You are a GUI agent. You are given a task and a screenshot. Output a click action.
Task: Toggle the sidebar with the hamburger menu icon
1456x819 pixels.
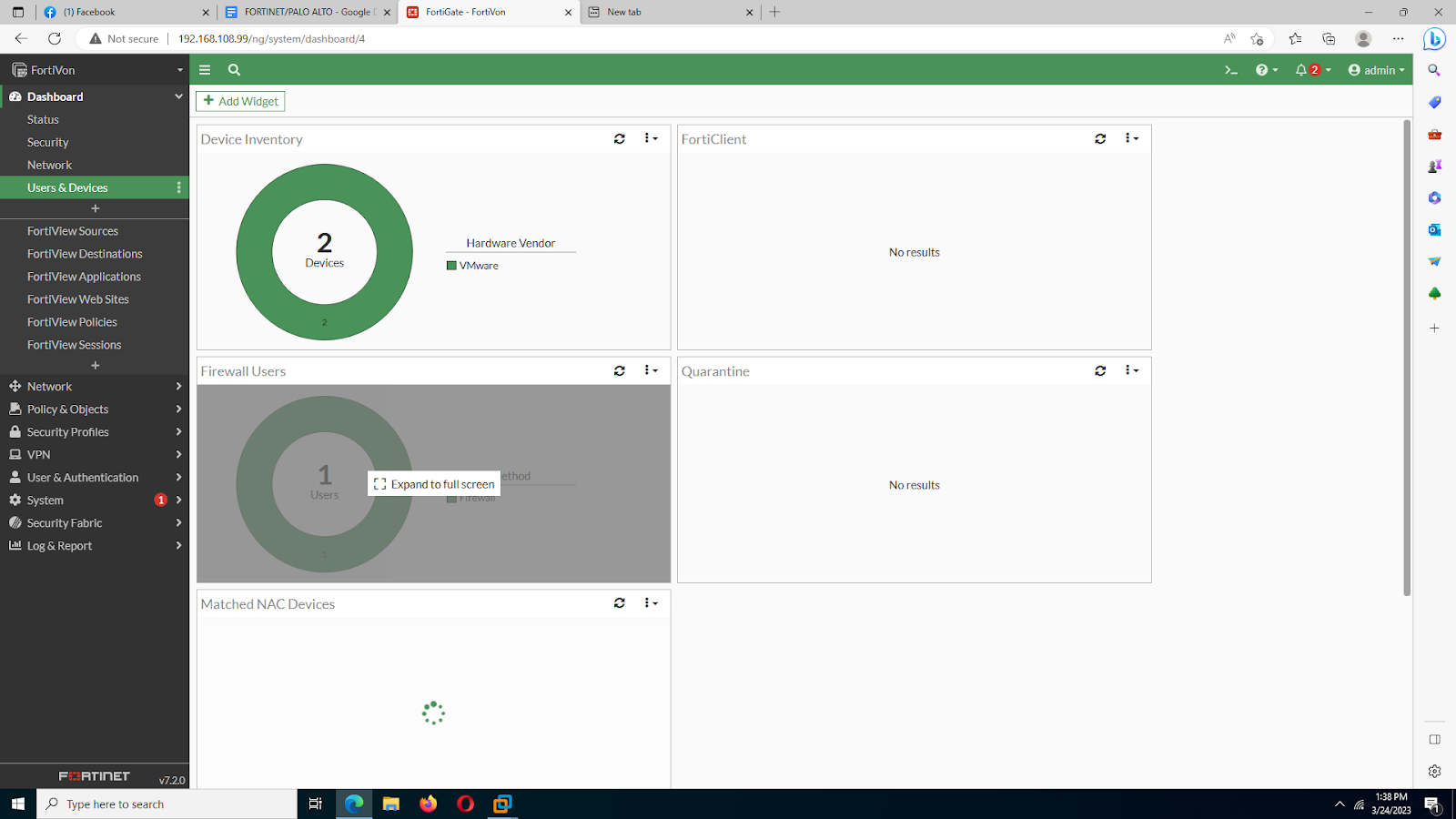pyautogui.click(x=205, y=70)
